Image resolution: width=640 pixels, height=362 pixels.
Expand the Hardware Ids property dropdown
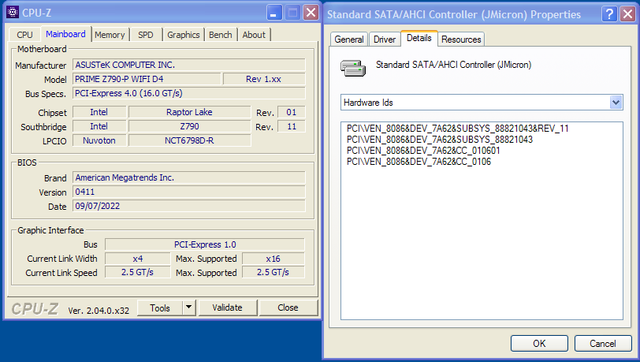click(x=616, y=102)
